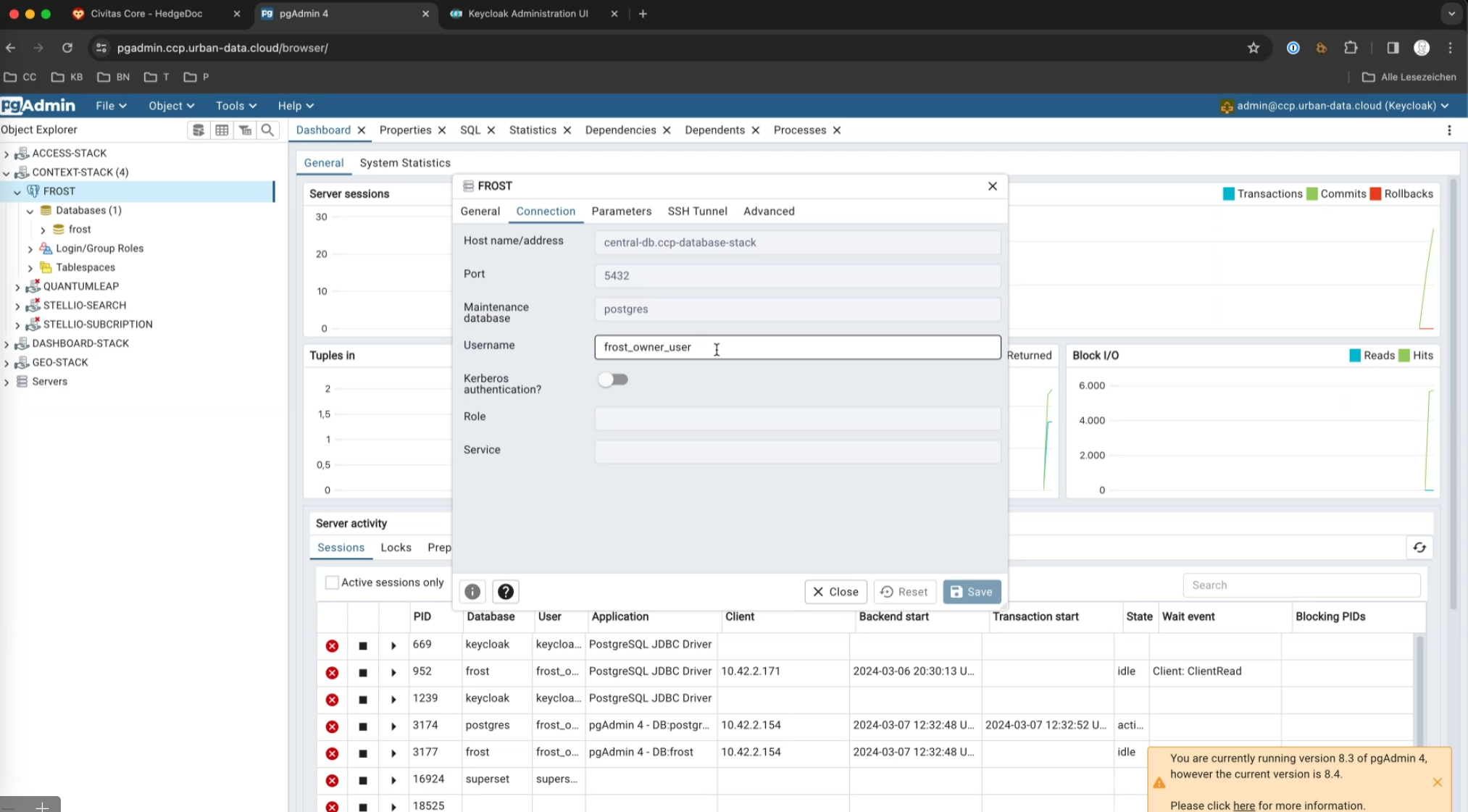Screen dimensions: 1468x812
Task: Toggle Kerberos authentication switch
Action: [613, 380]
